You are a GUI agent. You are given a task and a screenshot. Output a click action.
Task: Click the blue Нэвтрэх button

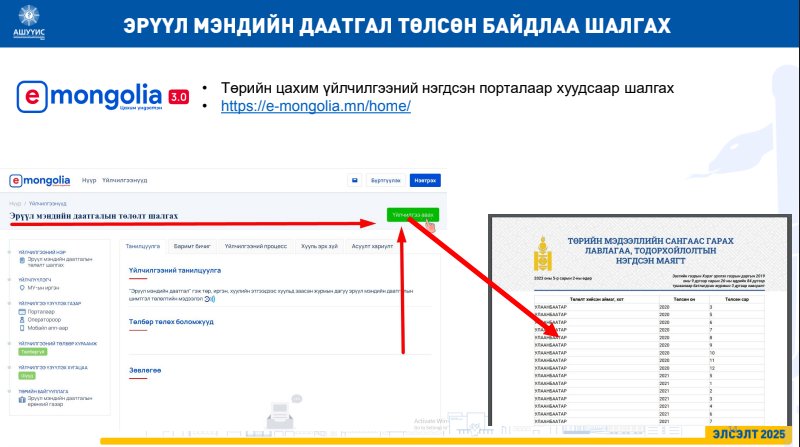click(424, 180)
